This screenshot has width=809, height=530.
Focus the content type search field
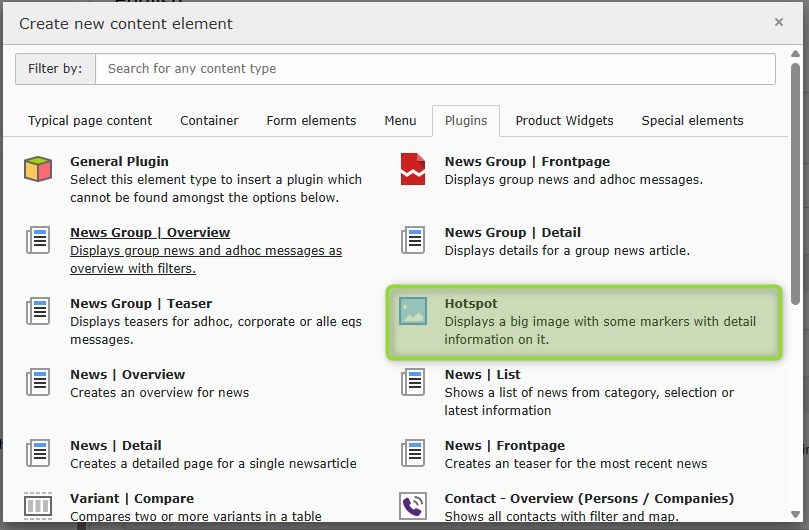click(x=435, y=69)
